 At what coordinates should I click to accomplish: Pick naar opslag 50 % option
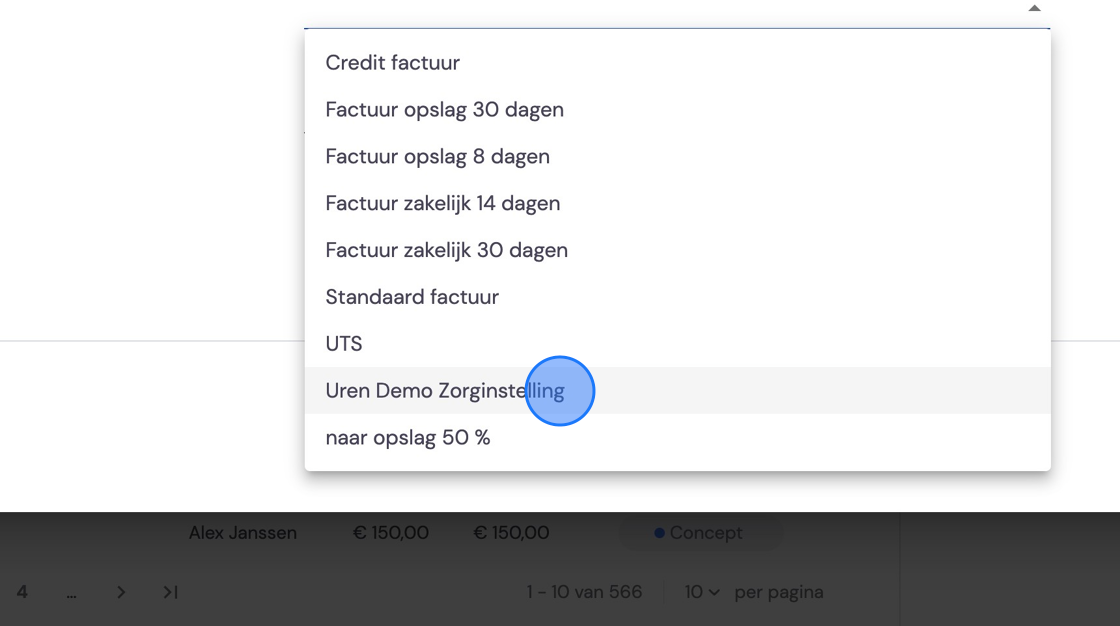click(x=677, y=437)
